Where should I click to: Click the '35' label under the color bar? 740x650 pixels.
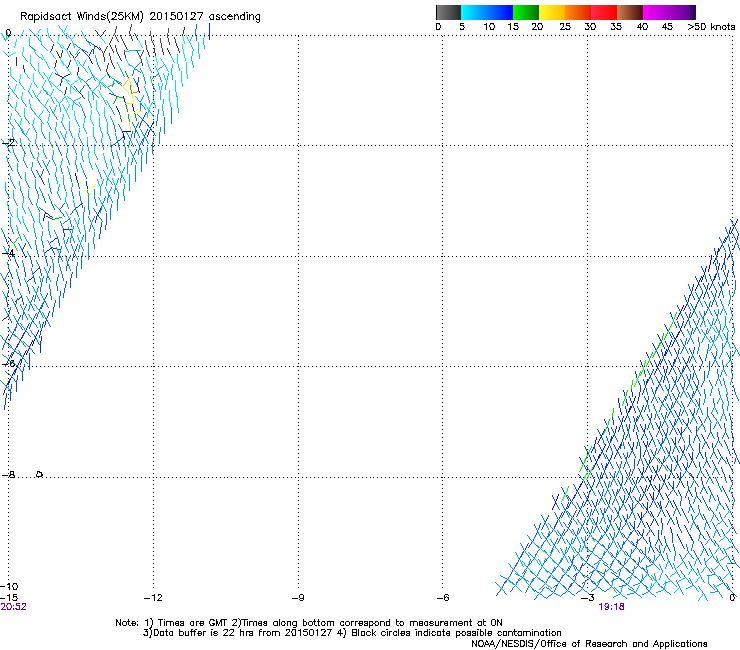616,27
